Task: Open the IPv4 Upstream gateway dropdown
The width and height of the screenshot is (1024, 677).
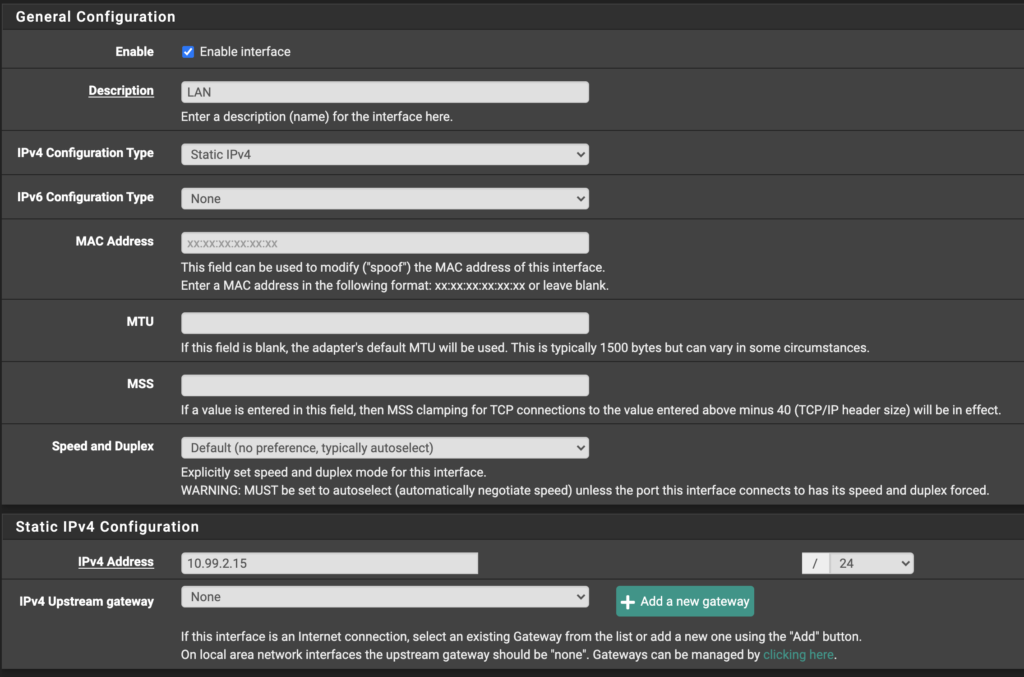Action: pyautogui.click(x=384, y=597)
